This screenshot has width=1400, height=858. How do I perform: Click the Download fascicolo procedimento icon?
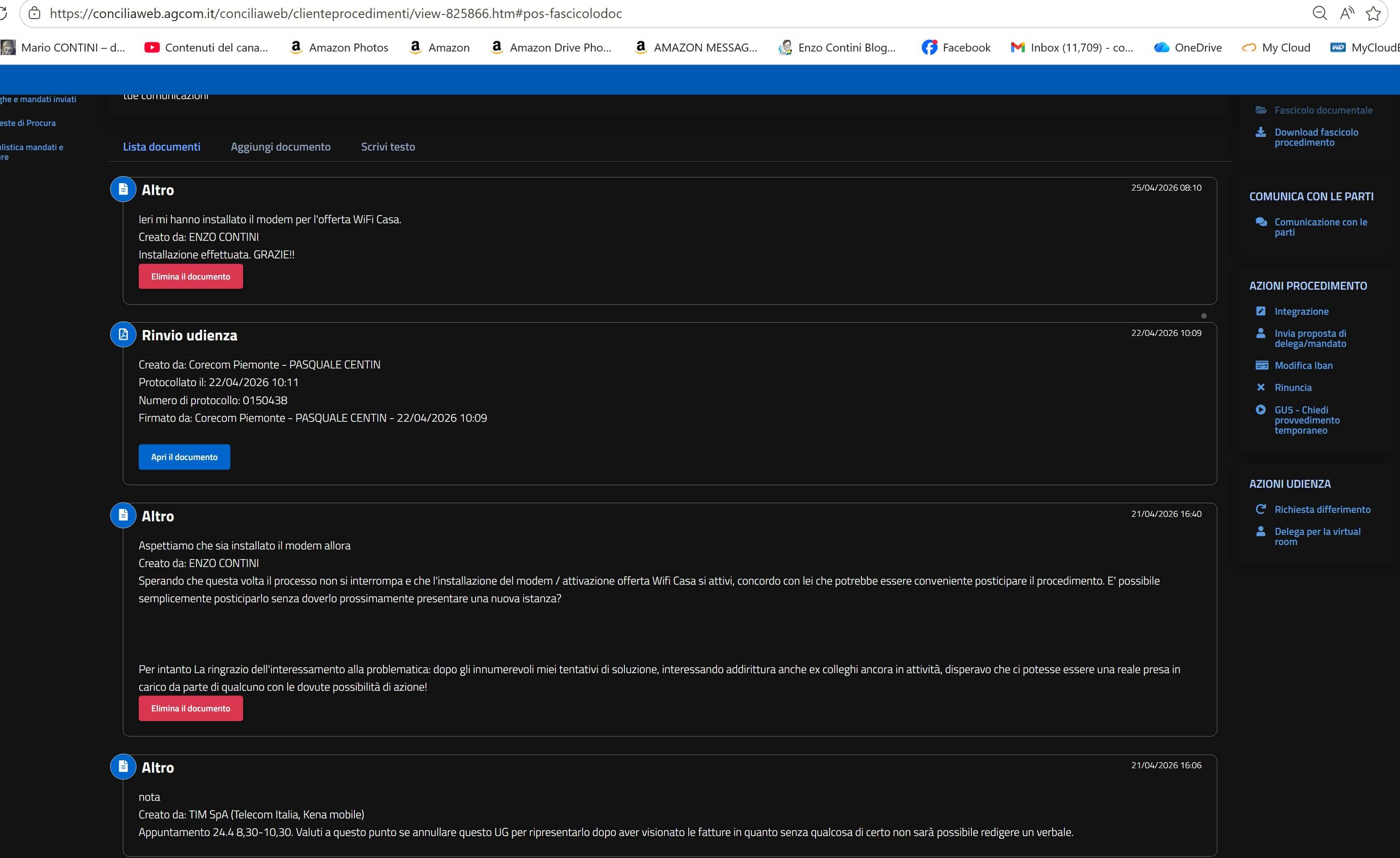click(x=1260, y=133)
